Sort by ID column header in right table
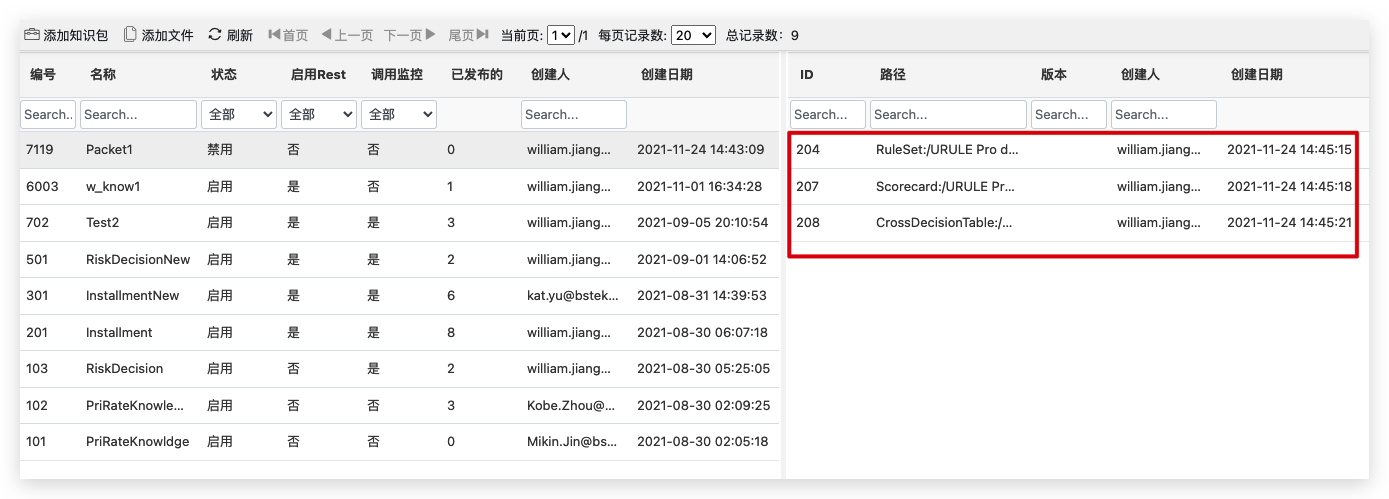 tap(807, 75)
